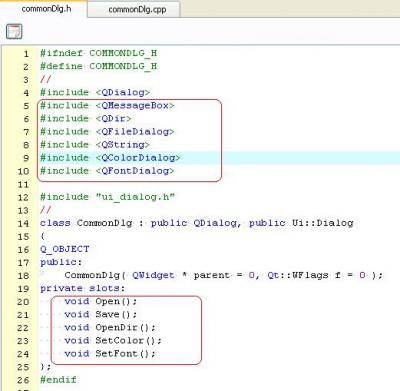Screen dimensions: 400x391
Task: Click '#endif' on line 26
Action: [58, 380]
